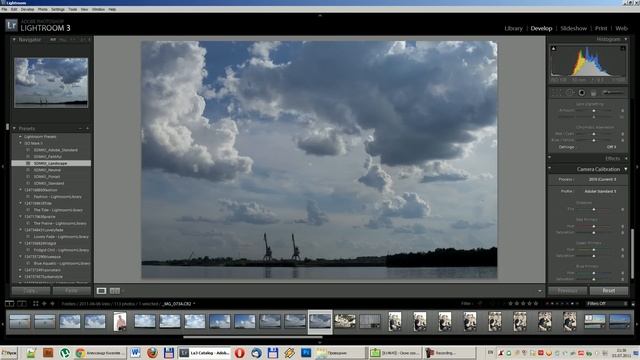
Task: Open the Help menu
Action: tap(112, 9)
